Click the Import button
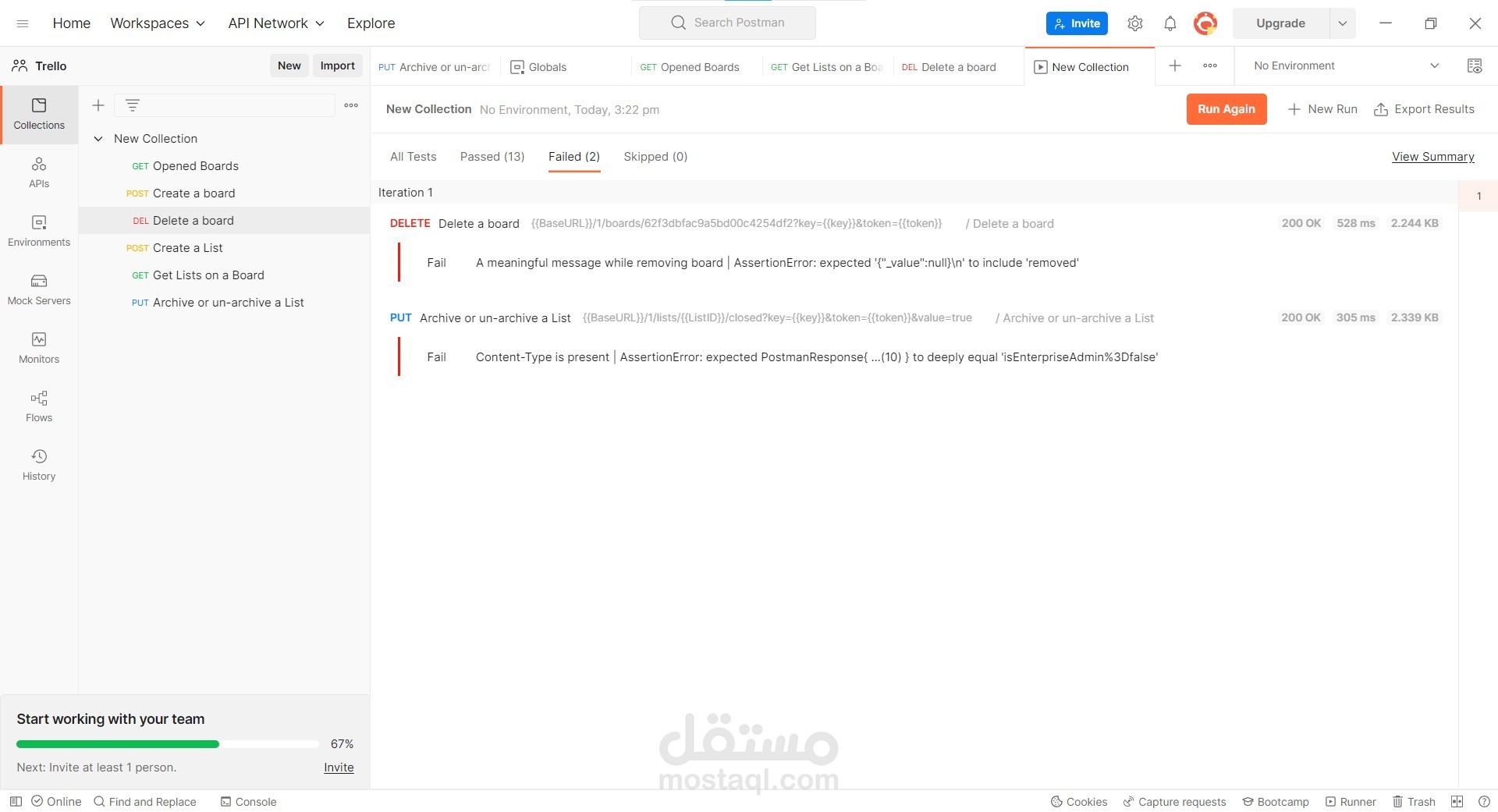This screenshot has height=812, width=1498. (338, 66)
